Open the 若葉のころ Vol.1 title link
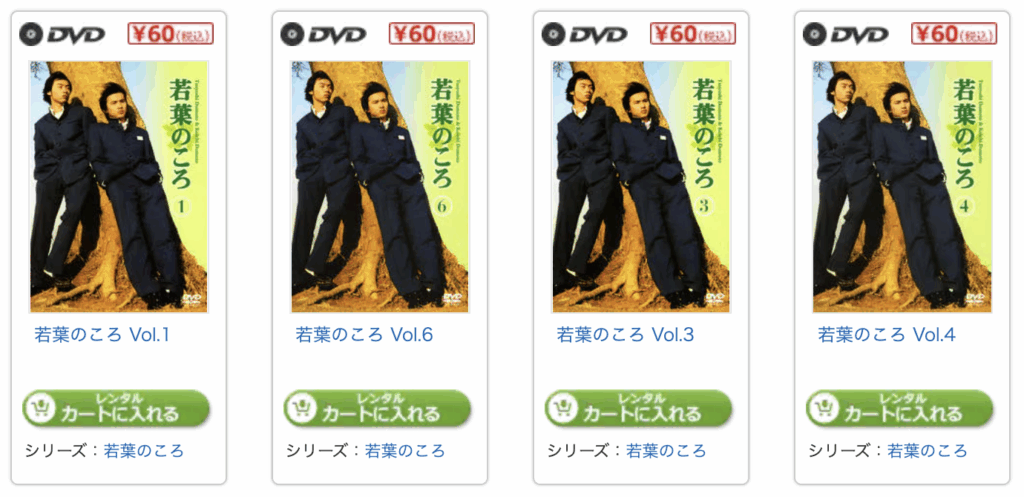Image resolution: width=1024 pixels, height=497 pixels. (102, 335)
